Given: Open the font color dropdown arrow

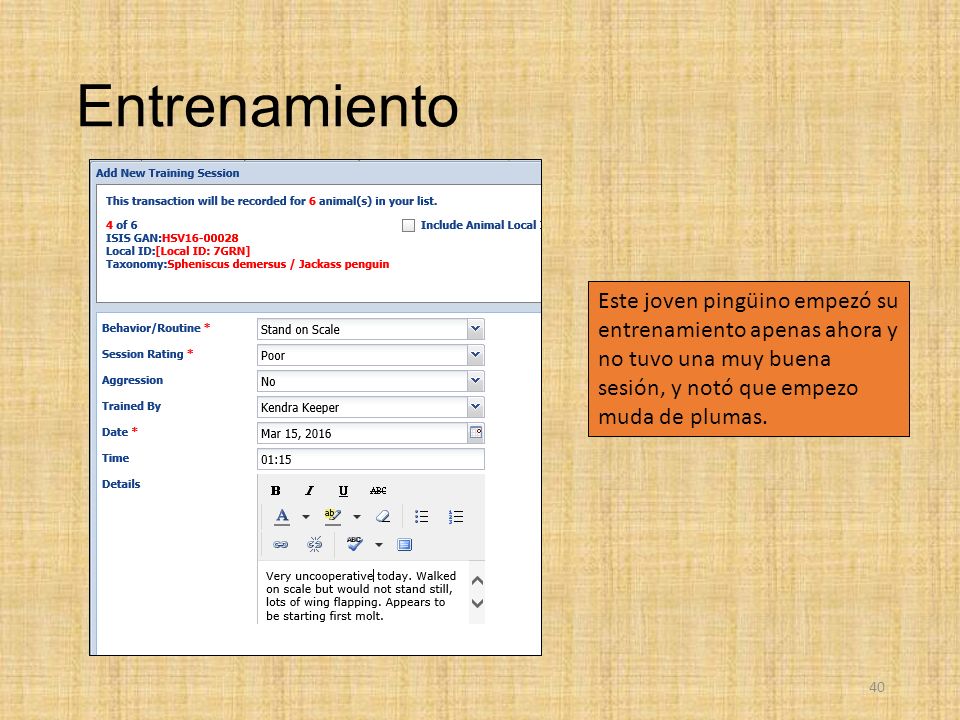Looking at the screenshot, I should [x=306, y=517].
